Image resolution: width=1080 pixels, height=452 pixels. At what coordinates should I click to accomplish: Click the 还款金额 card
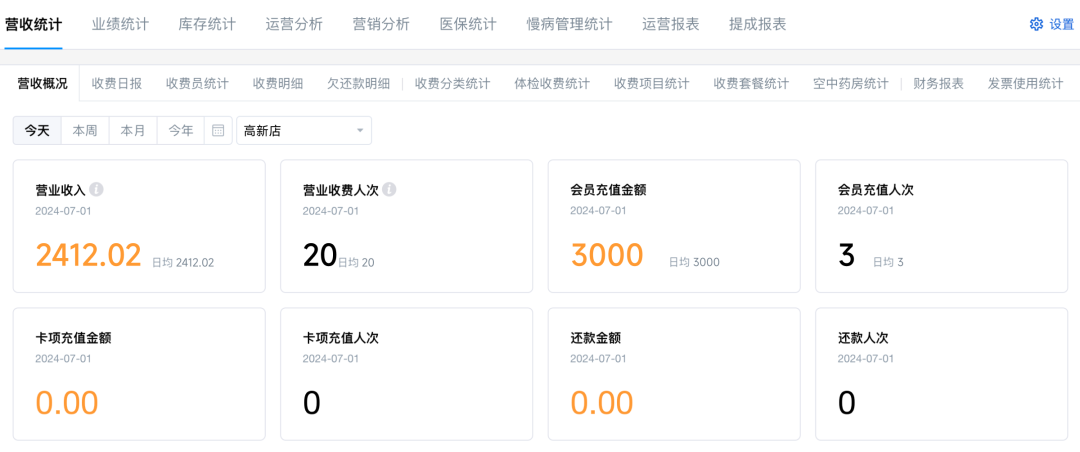coord(674,374)
